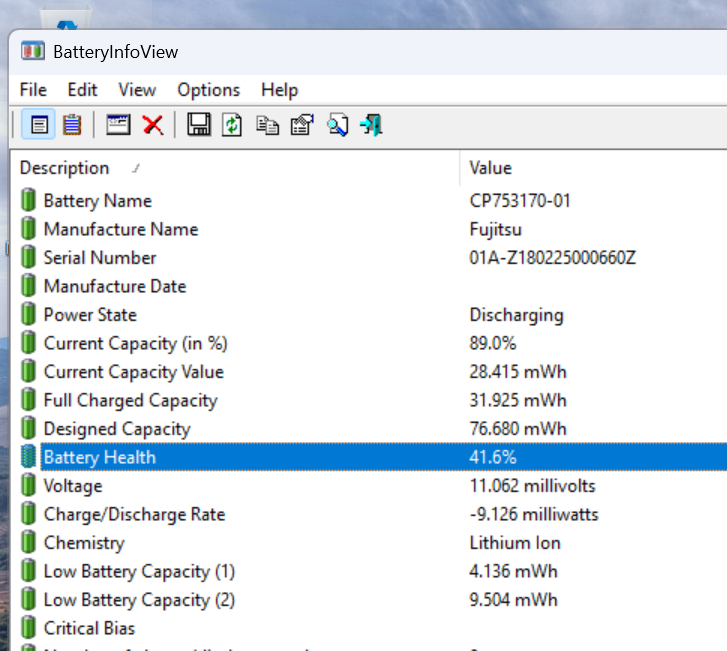Click the CP753170-01 battery name value
Screen dimensions: 727x651
520,201
